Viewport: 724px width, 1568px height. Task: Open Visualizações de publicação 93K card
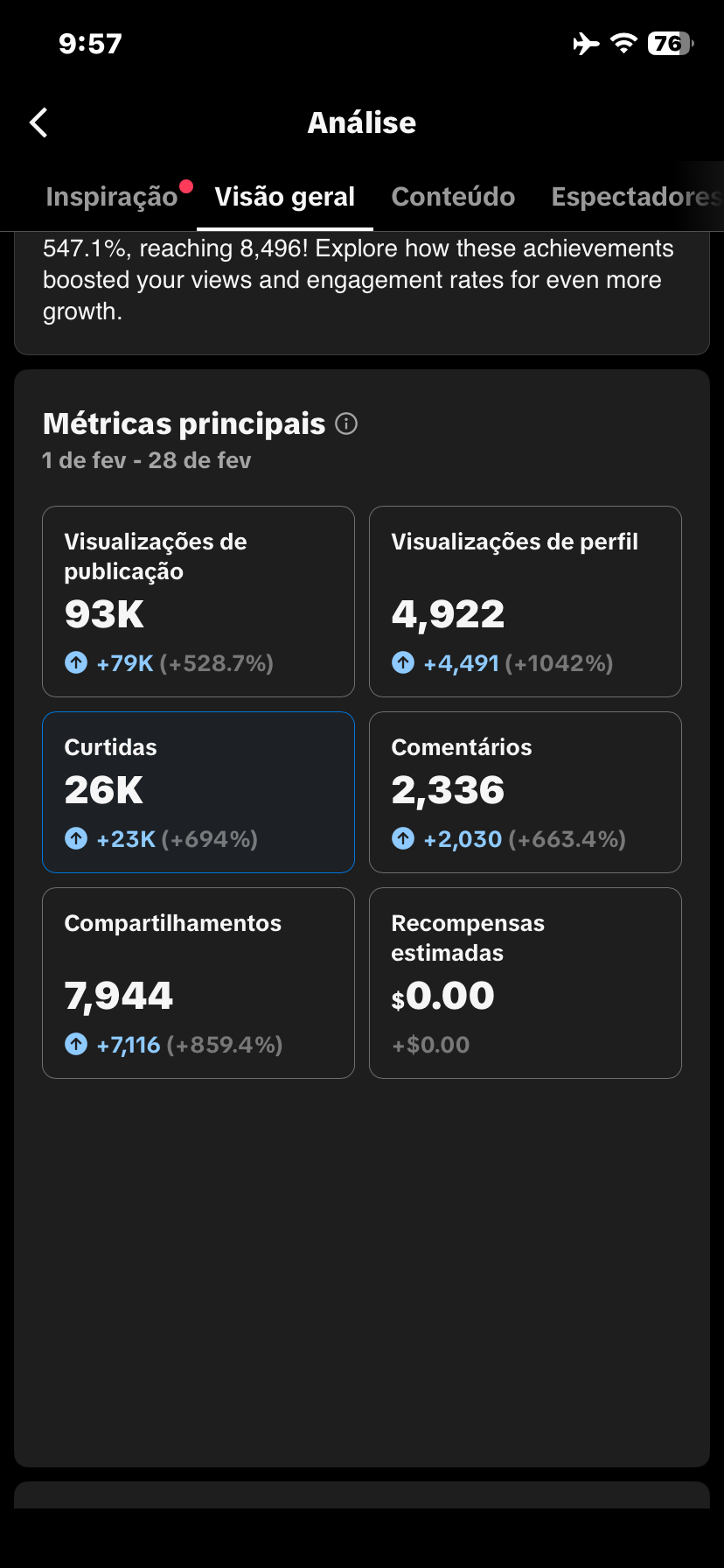point(198,601)
